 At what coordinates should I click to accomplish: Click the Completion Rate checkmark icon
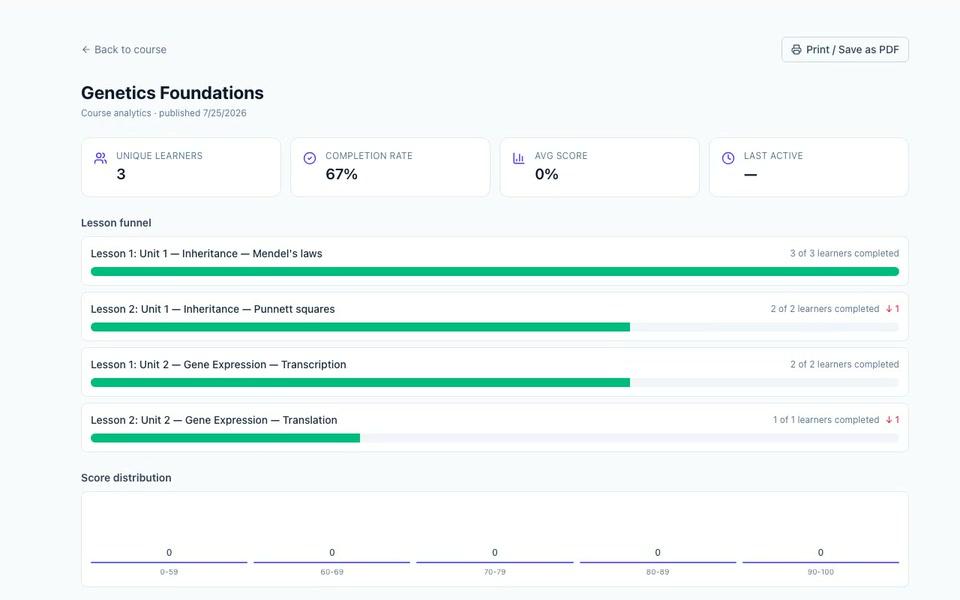[310, 158]
